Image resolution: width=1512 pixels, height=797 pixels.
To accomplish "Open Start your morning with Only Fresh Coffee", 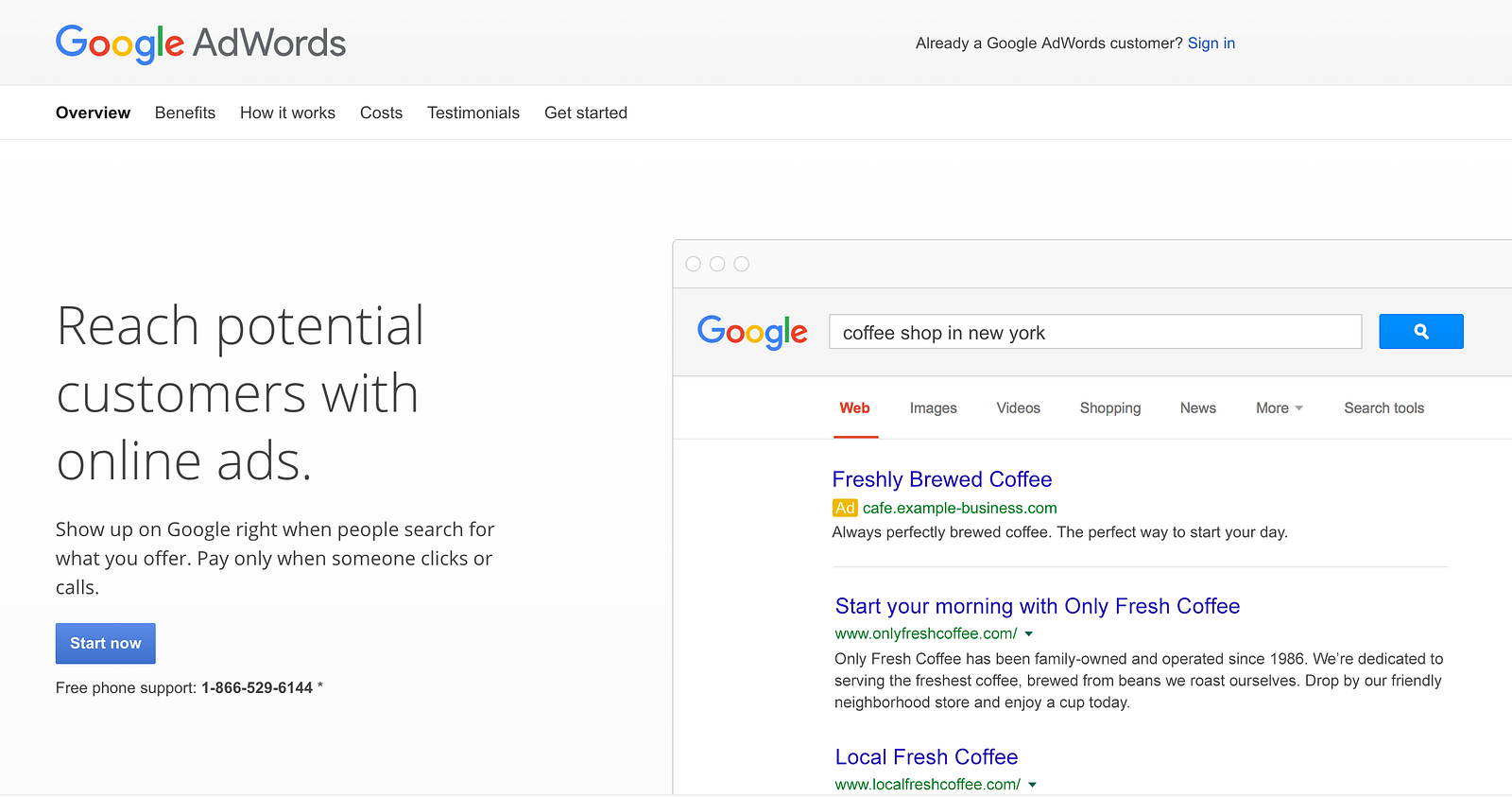I will click(x=1038, y=606).
